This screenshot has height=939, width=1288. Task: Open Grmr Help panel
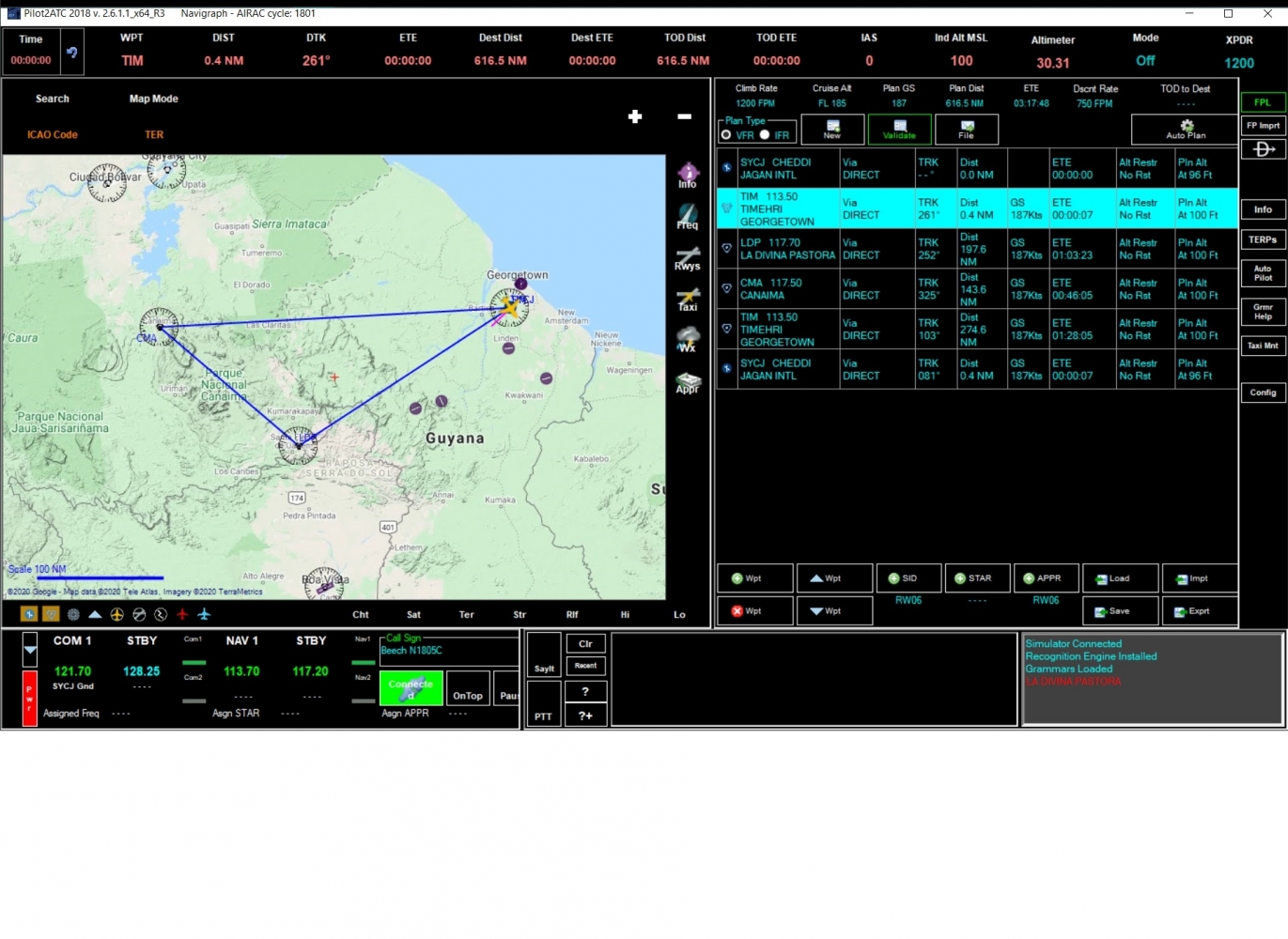click(x=1263, y=312)
